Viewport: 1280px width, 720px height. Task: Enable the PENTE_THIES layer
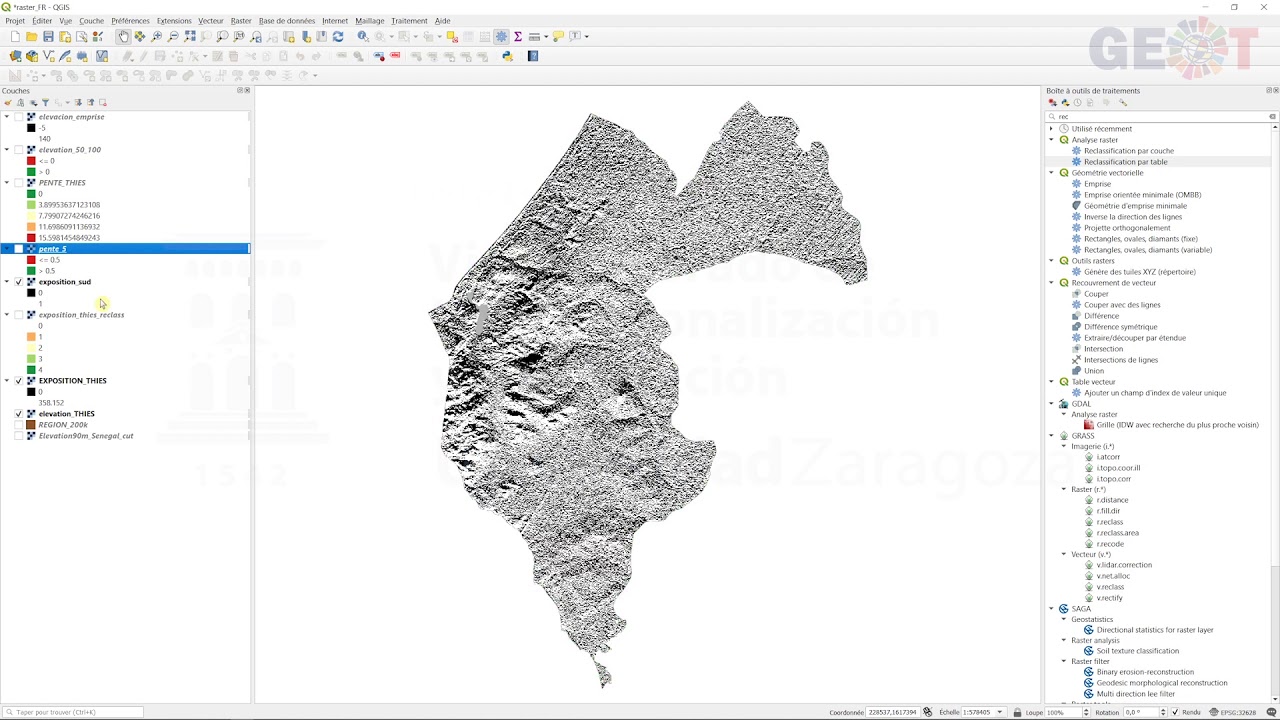[19, 183]
